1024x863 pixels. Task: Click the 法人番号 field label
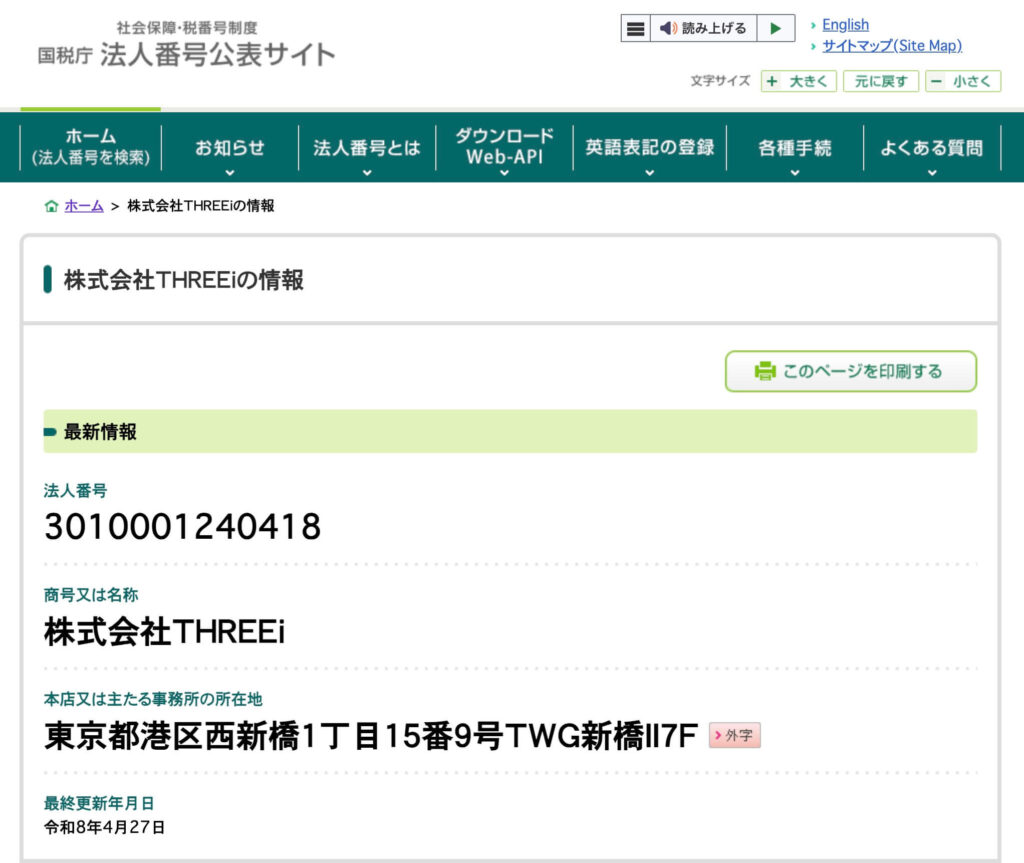coord(75,491)
